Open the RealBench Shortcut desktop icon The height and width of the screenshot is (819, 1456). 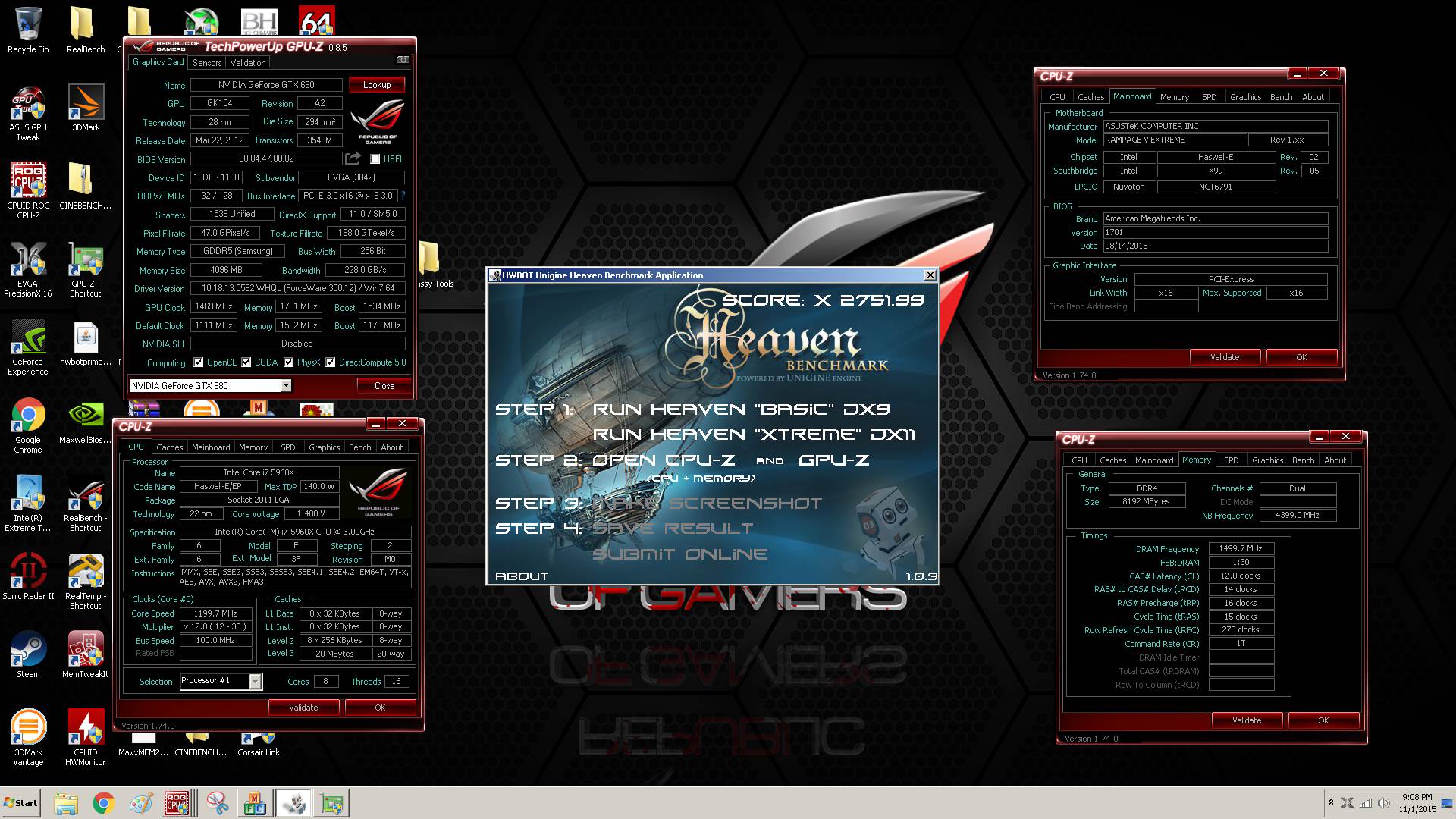point(86,504)
